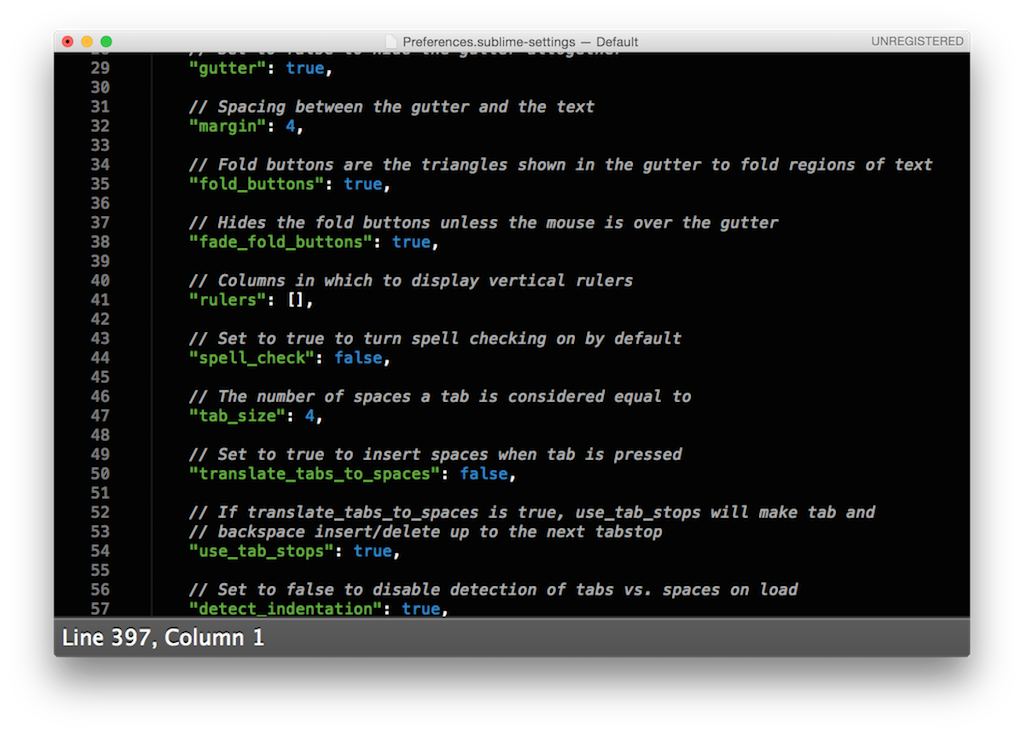The image size is (1024, 734).
Task: Toggle "fade_fold_buttons" by clicking its true value
Action: coord(413,242)
